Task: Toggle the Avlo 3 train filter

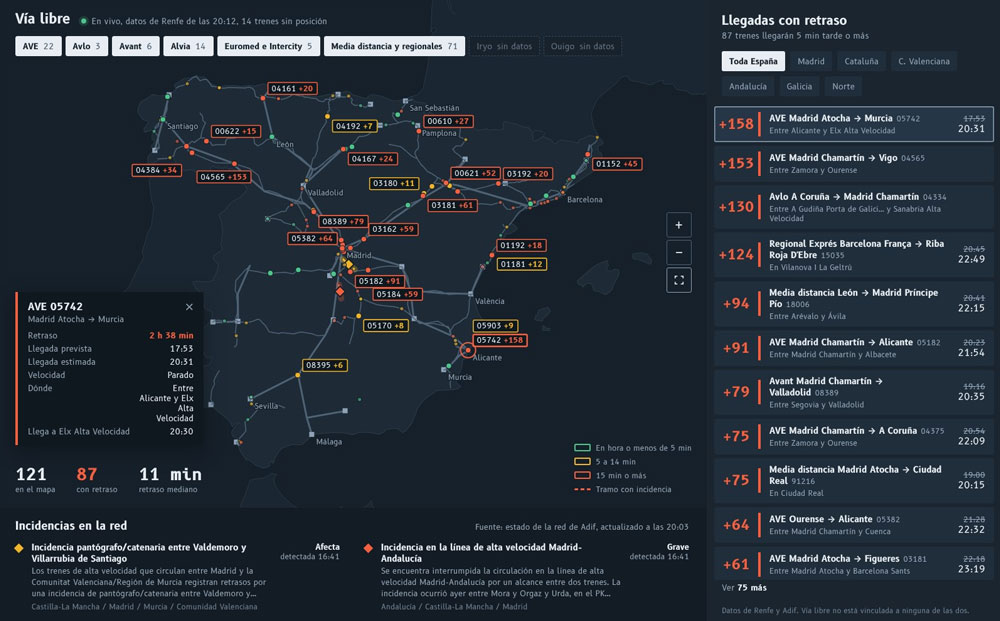Action: [87, 46]
